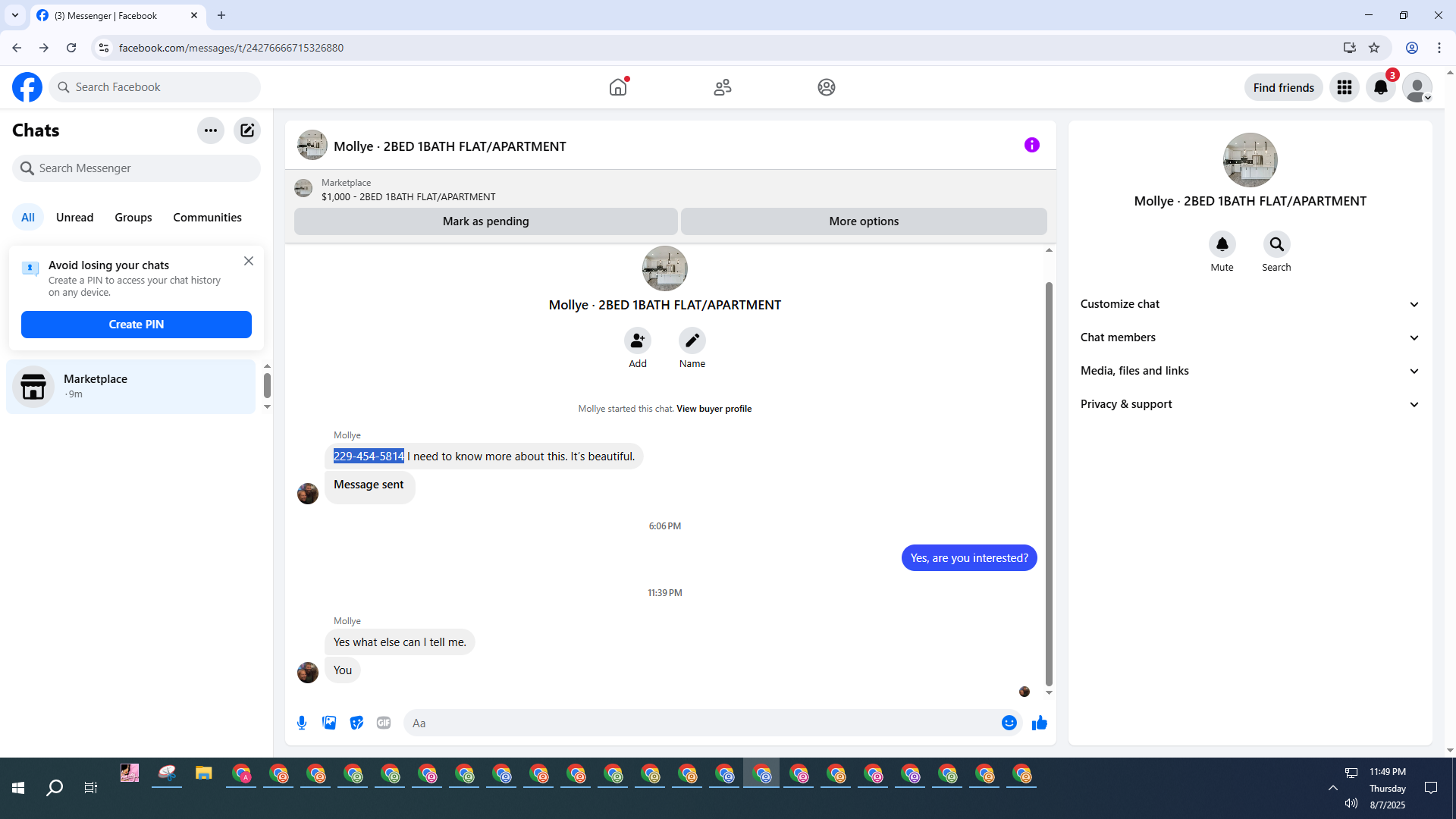Viewport: 1456px width, 819px height.
Task: Click the voice clip microphone icon
Action: tap(302, 723)
